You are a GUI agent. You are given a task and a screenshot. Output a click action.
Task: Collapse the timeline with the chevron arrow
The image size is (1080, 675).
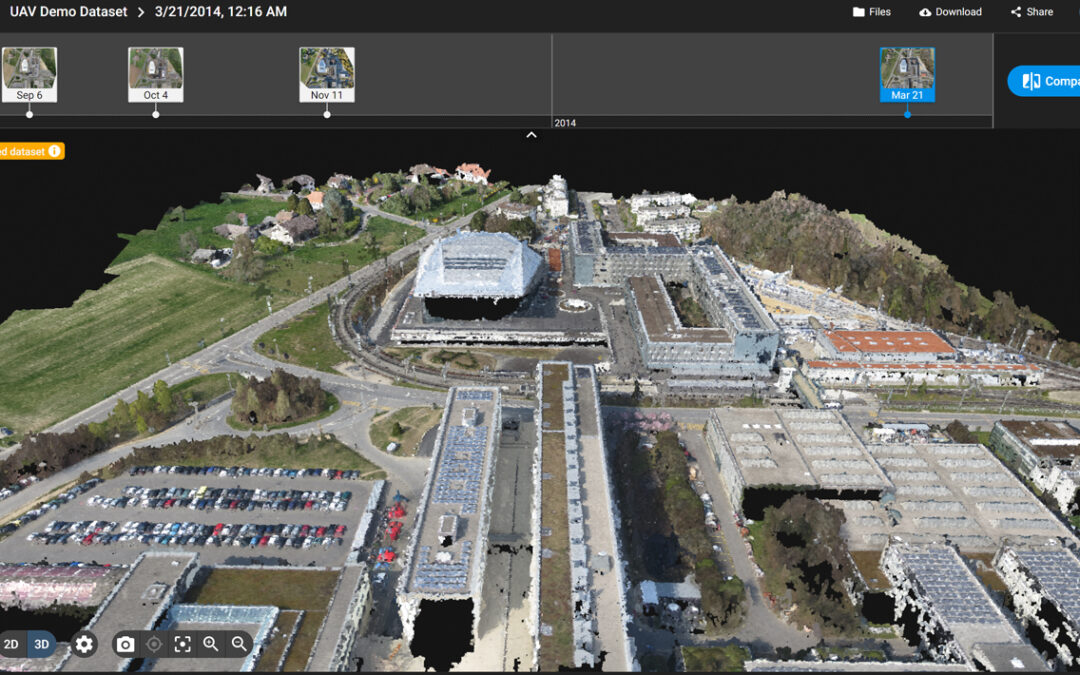point(531,134)
